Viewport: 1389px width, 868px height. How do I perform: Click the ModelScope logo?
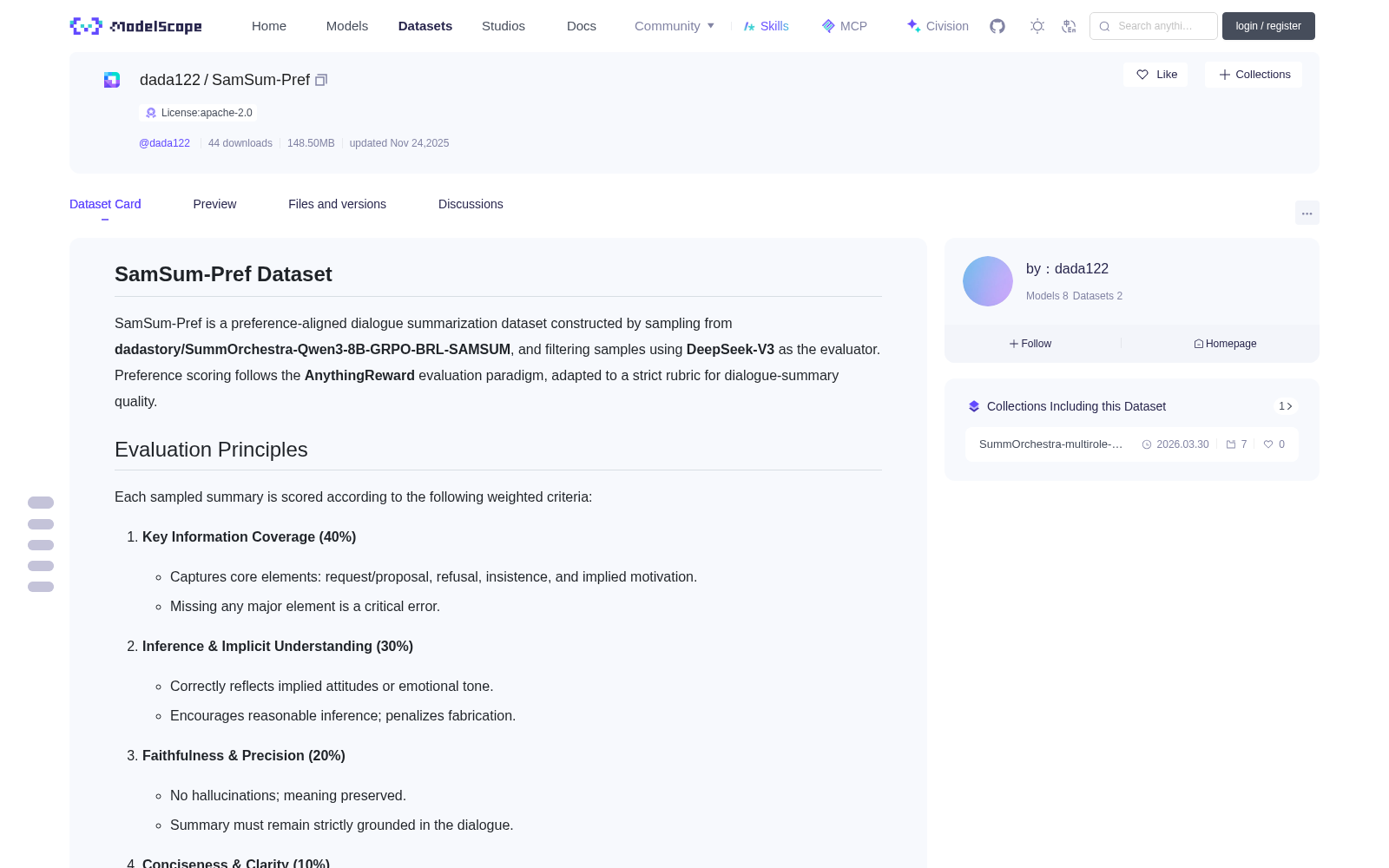click(135, 26)
